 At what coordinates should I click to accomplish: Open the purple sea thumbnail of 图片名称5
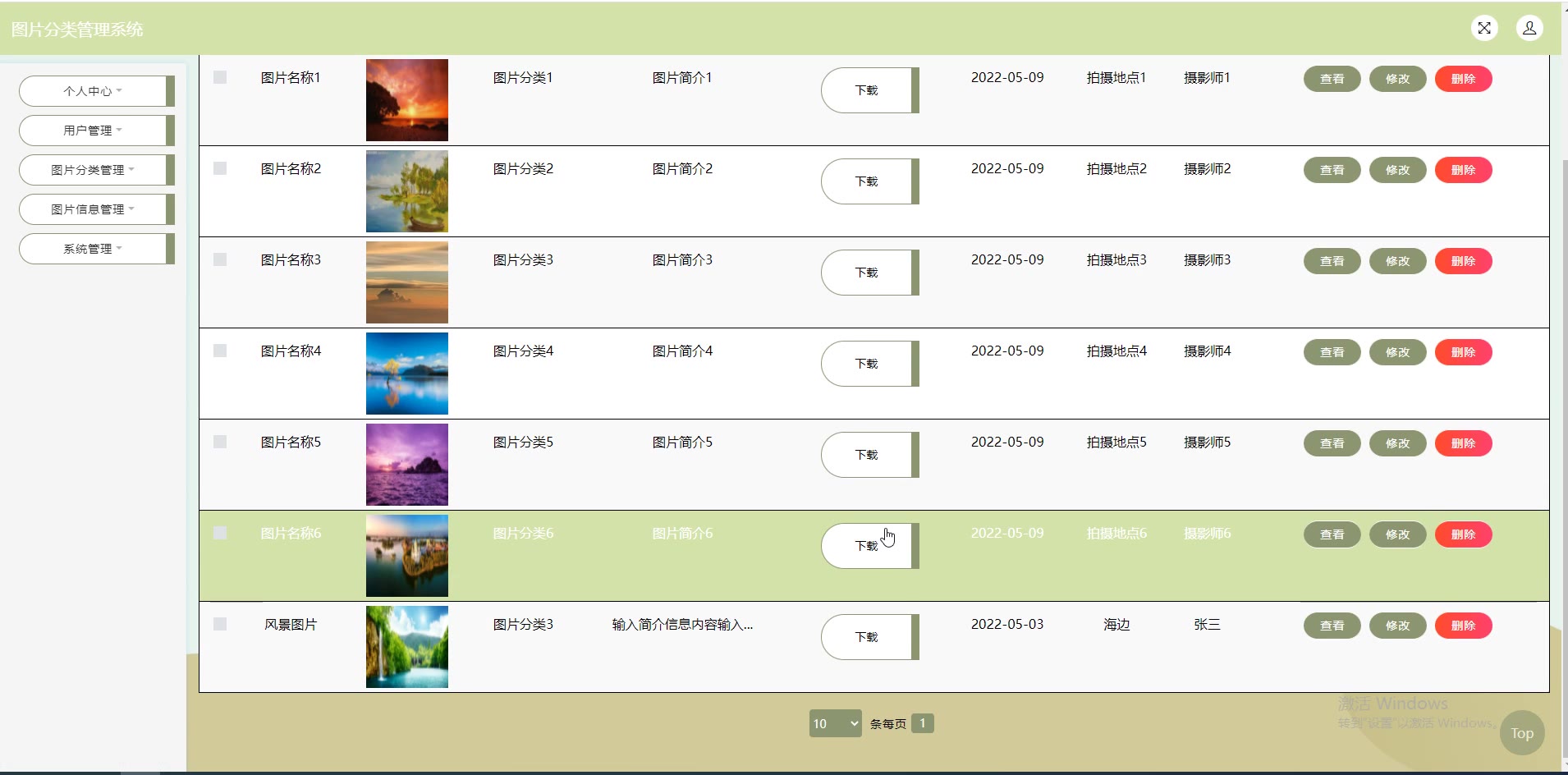tap(407, 465)
